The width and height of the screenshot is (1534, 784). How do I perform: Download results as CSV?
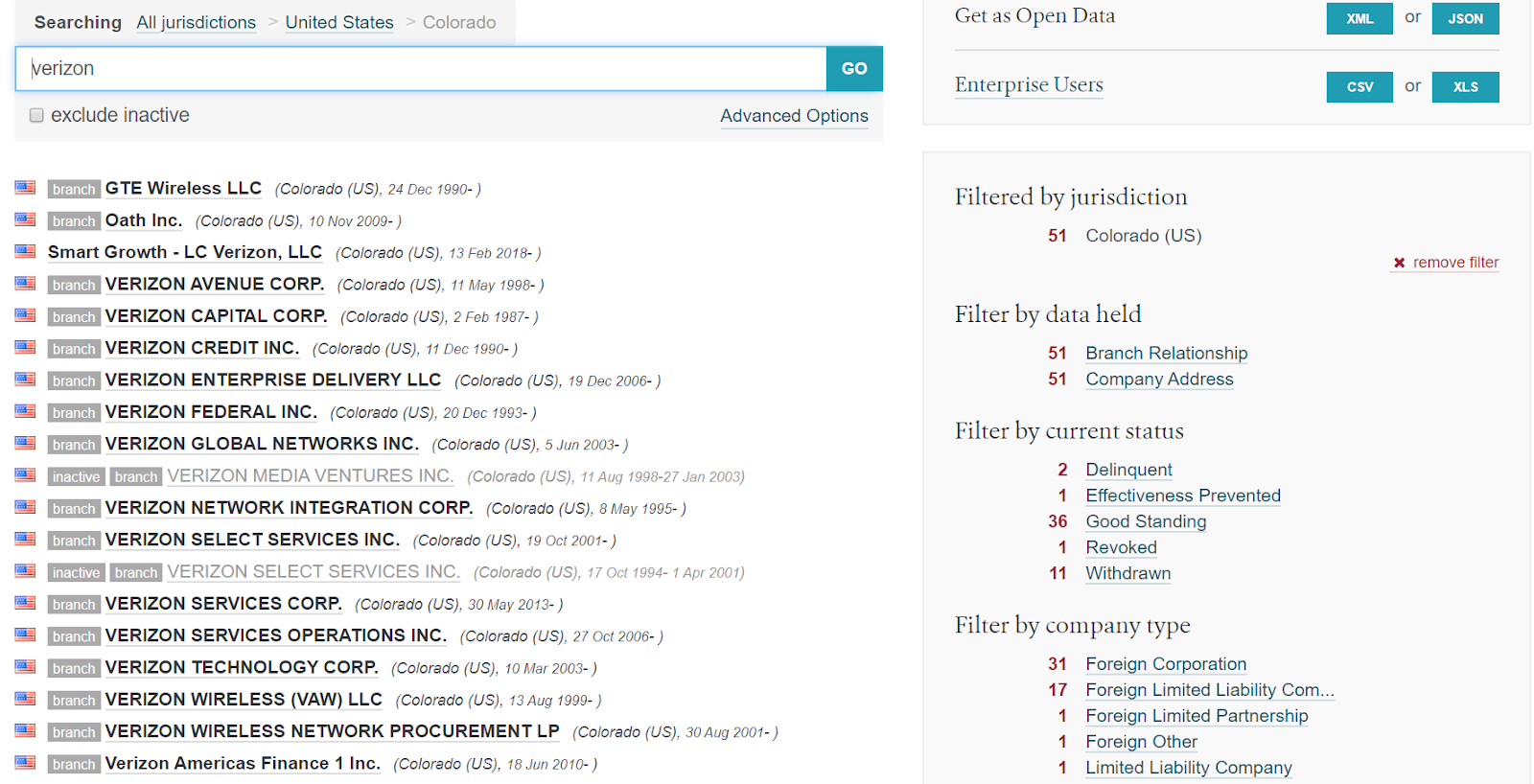pos(1360,87)
